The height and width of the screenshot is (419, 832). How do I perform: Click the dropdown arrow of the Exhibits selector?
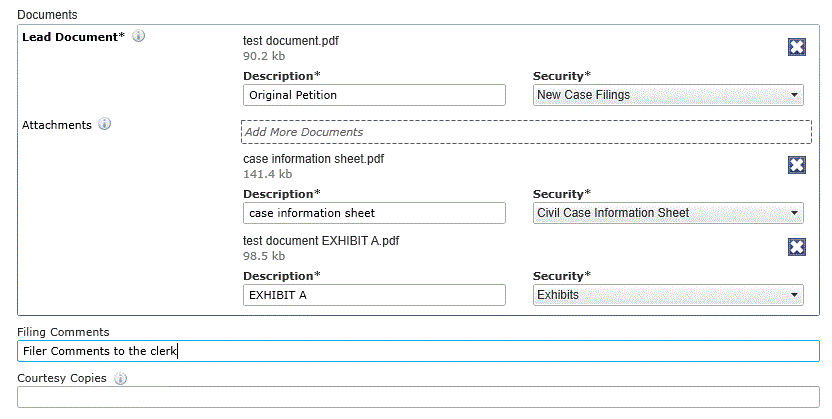[x=794, y=295]
